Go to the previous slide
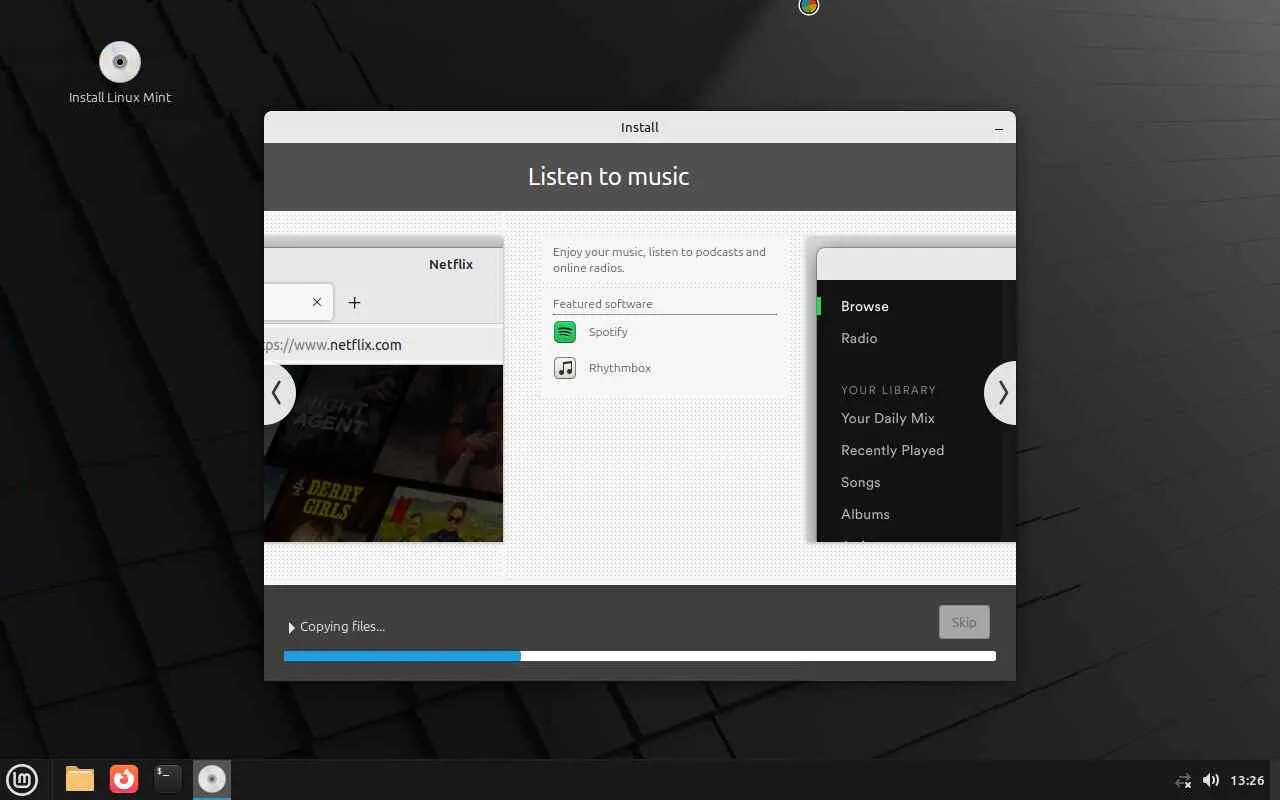 pos(278,393)
